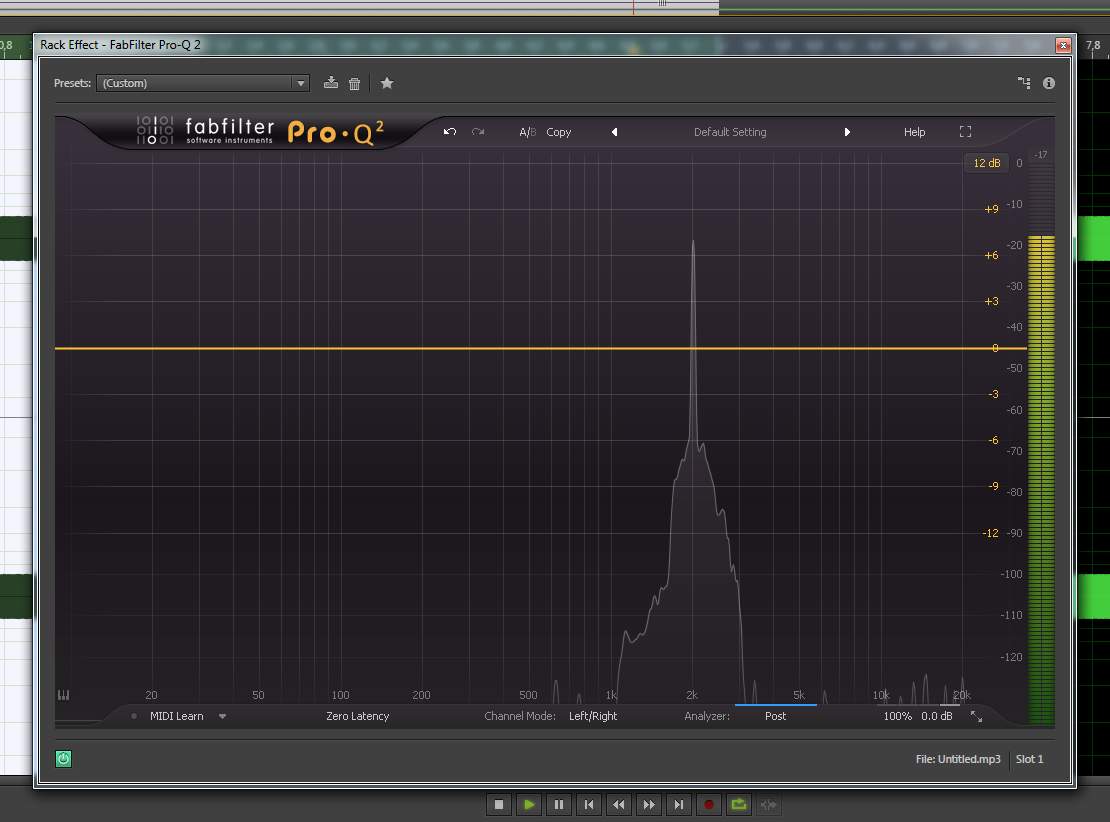Toggle loop playback button
Image resolution: width=1110 pixels, height=822 pixels.
[x=738, y=804]
